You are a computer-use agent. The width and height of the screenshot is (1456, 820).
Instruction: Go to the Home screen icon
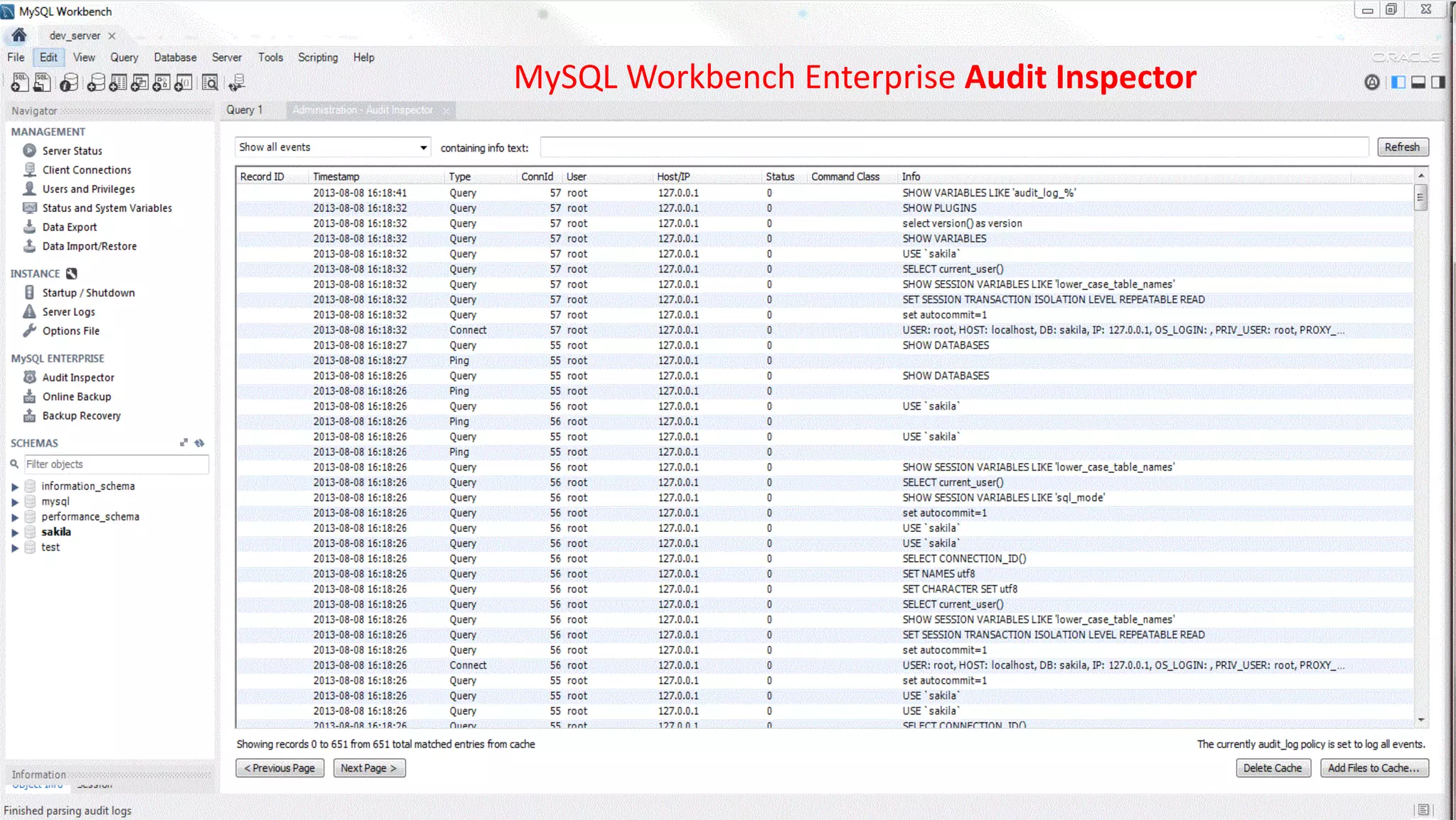tap(18, 35)
